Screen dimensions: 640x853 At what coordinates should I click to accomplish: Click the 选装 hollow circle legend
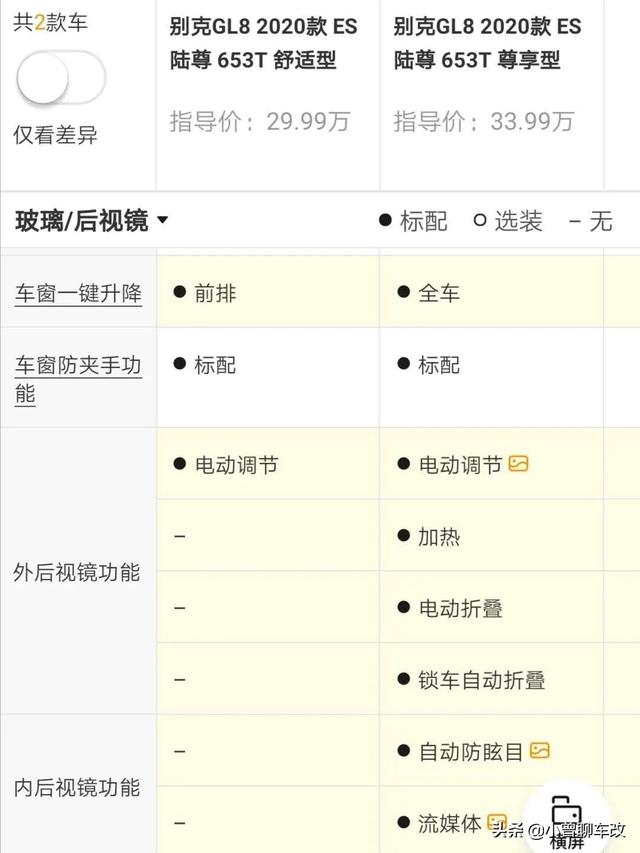click(508, 221)
